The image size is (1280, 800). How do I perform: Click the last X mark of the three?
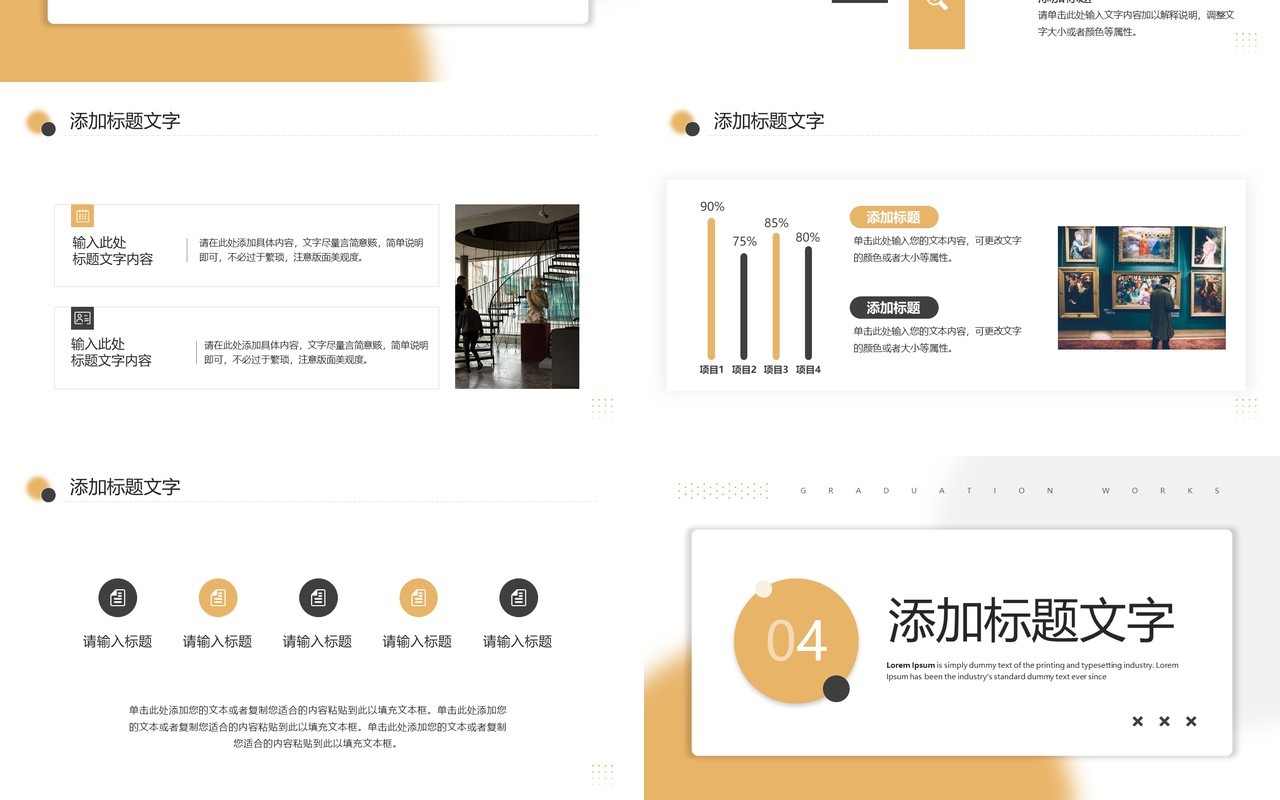(1191, 721)
